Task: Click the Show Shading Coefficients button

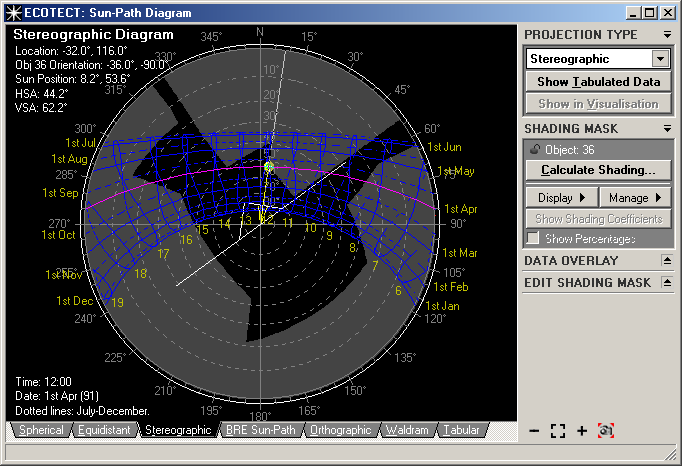Action: pos(598,219)
